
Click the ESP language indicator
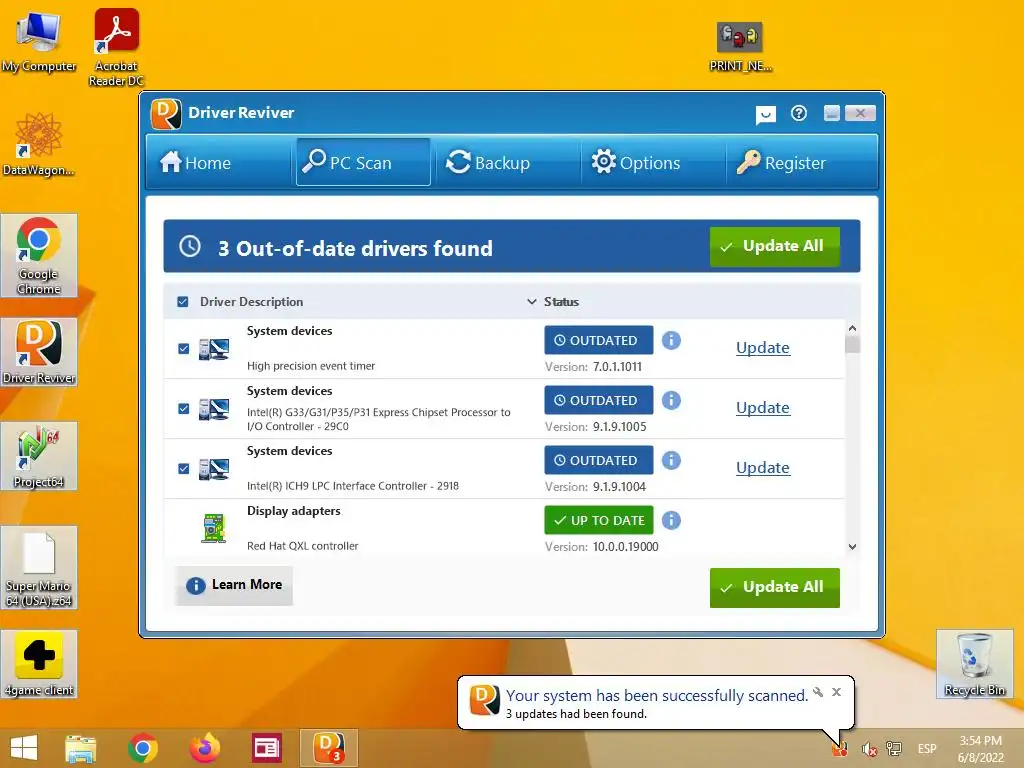(927, 749)
